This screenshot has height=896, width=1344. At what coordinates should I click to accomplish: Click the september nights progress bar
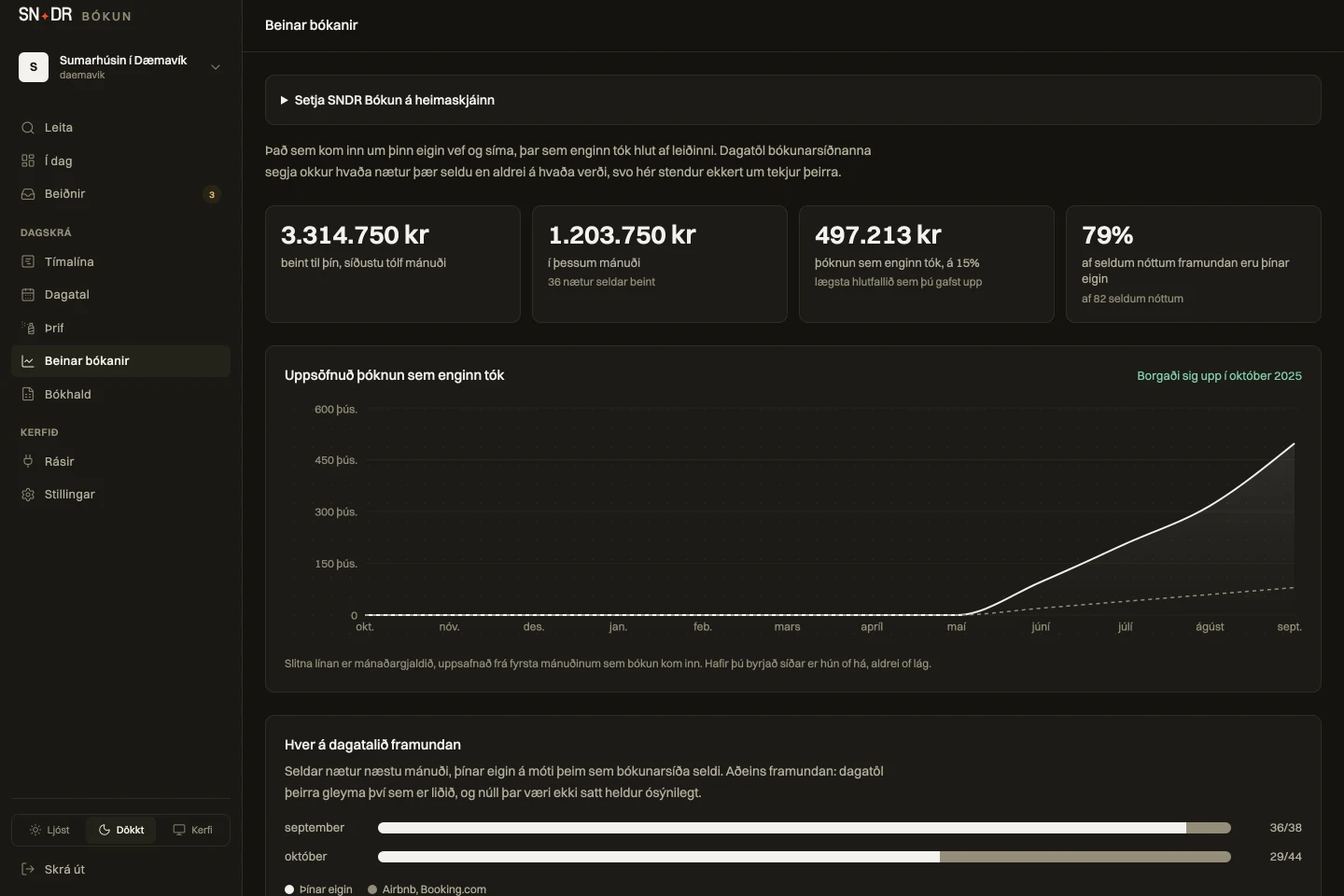tap(805, 828)
